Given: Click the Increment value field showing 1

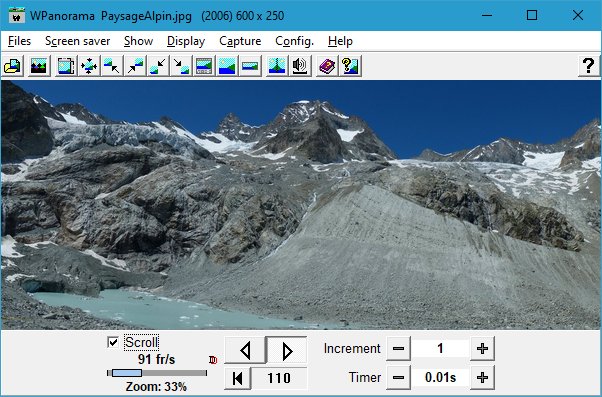Looking at the screenshot, I should (x=440, y=349).
